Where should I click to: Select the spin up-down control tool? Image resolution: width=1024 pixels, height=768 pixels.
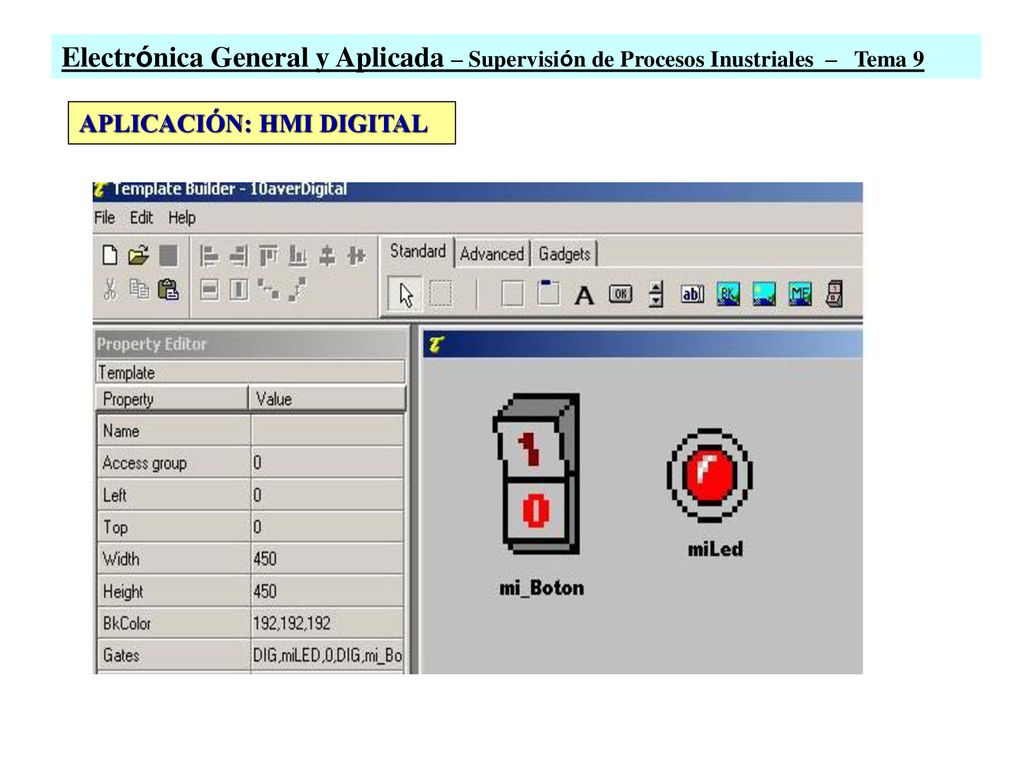[656, 294]
